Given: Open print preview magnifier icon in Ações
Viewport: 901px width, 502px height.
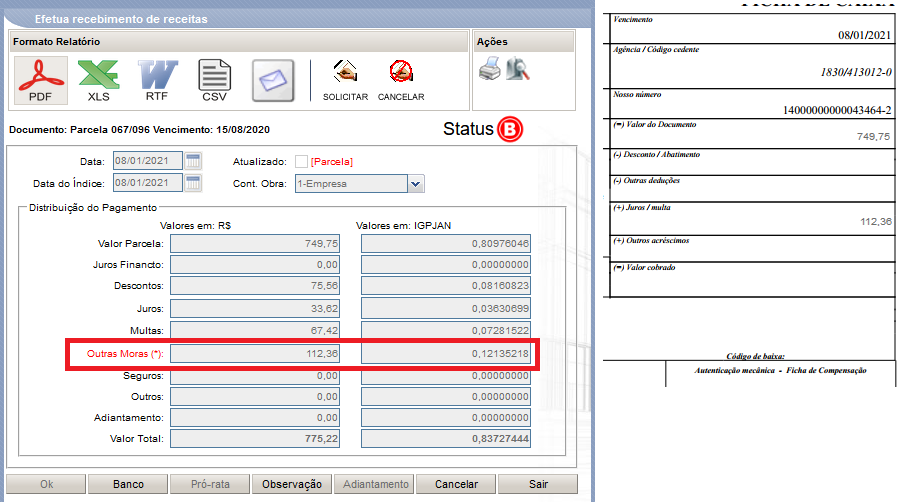Looking at the screenshot, I should click(x=518, y=69).
